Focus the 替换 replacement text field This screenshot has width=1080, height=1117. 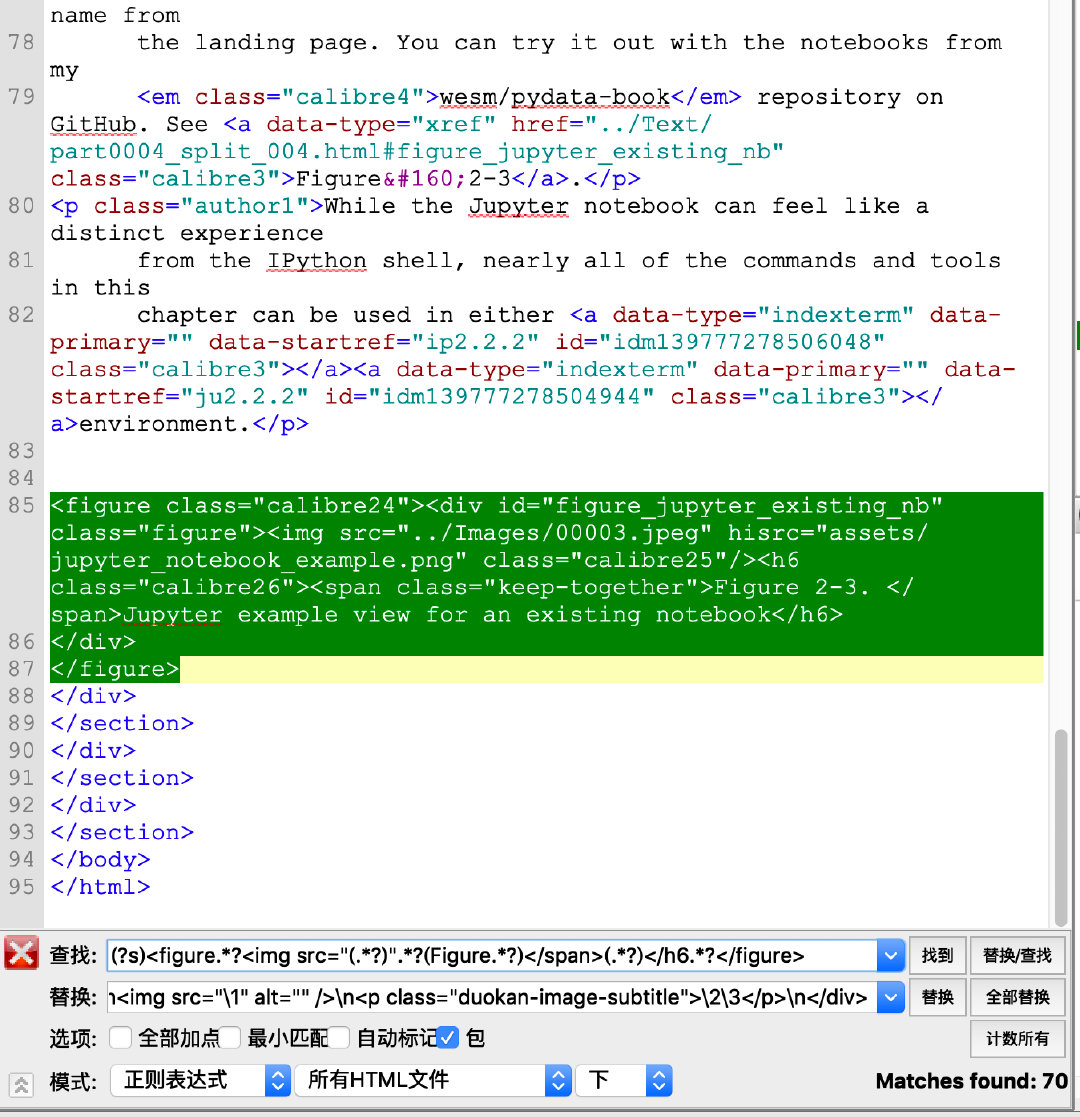(x=492, y=997)
